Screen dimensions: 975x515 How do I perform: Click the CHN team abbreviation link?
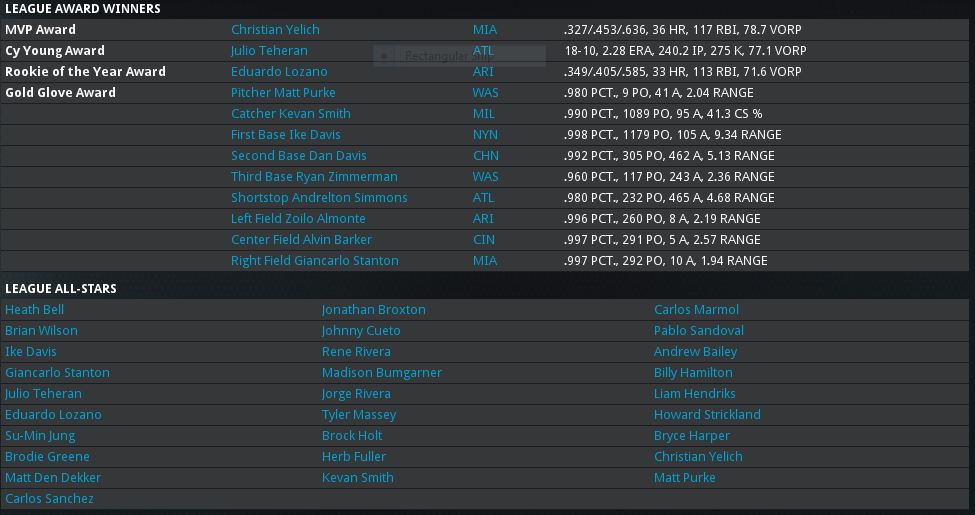pyautogui.click(x=485, y=156)
